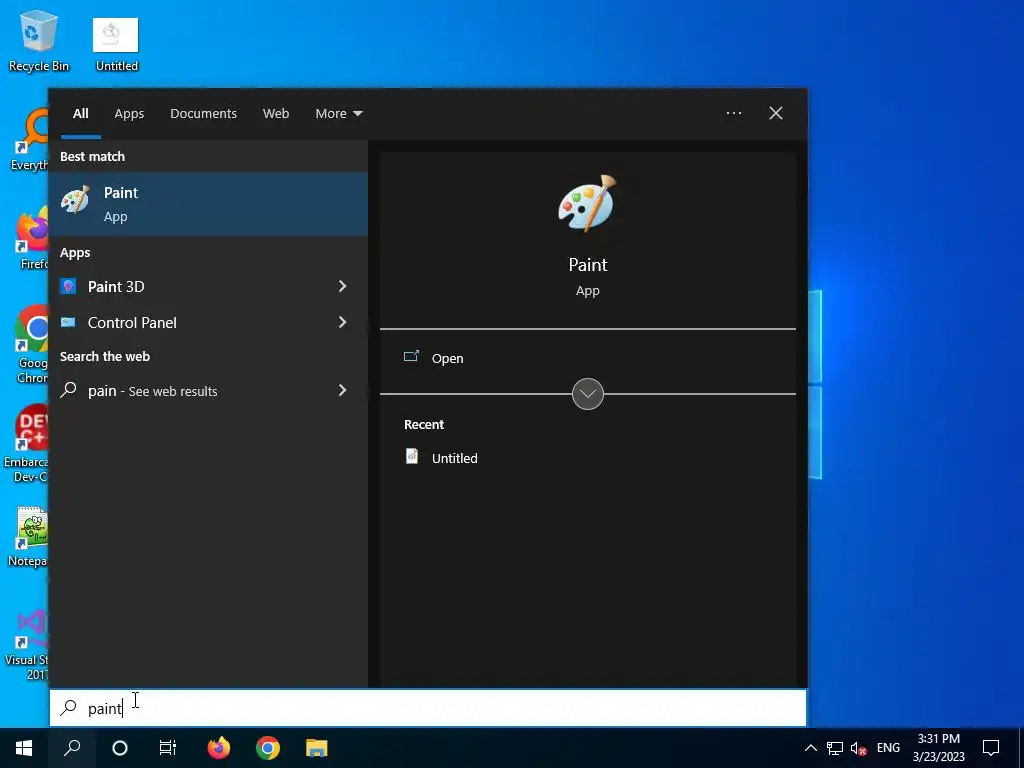Click the network status tray icon
Image resolution: width=1024 pixels, height=768 pixels.
[835, 748]
